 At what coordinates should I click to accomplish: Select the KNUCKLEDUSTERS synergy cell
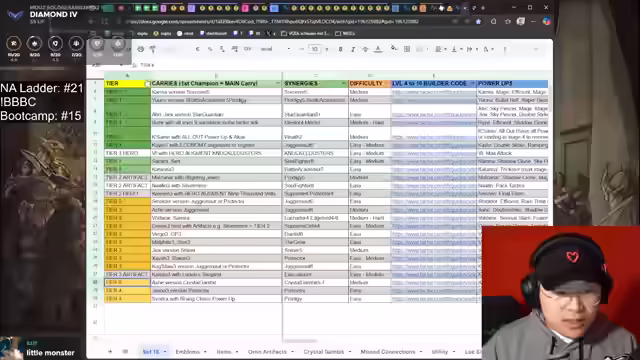click(x=316, y=153)
